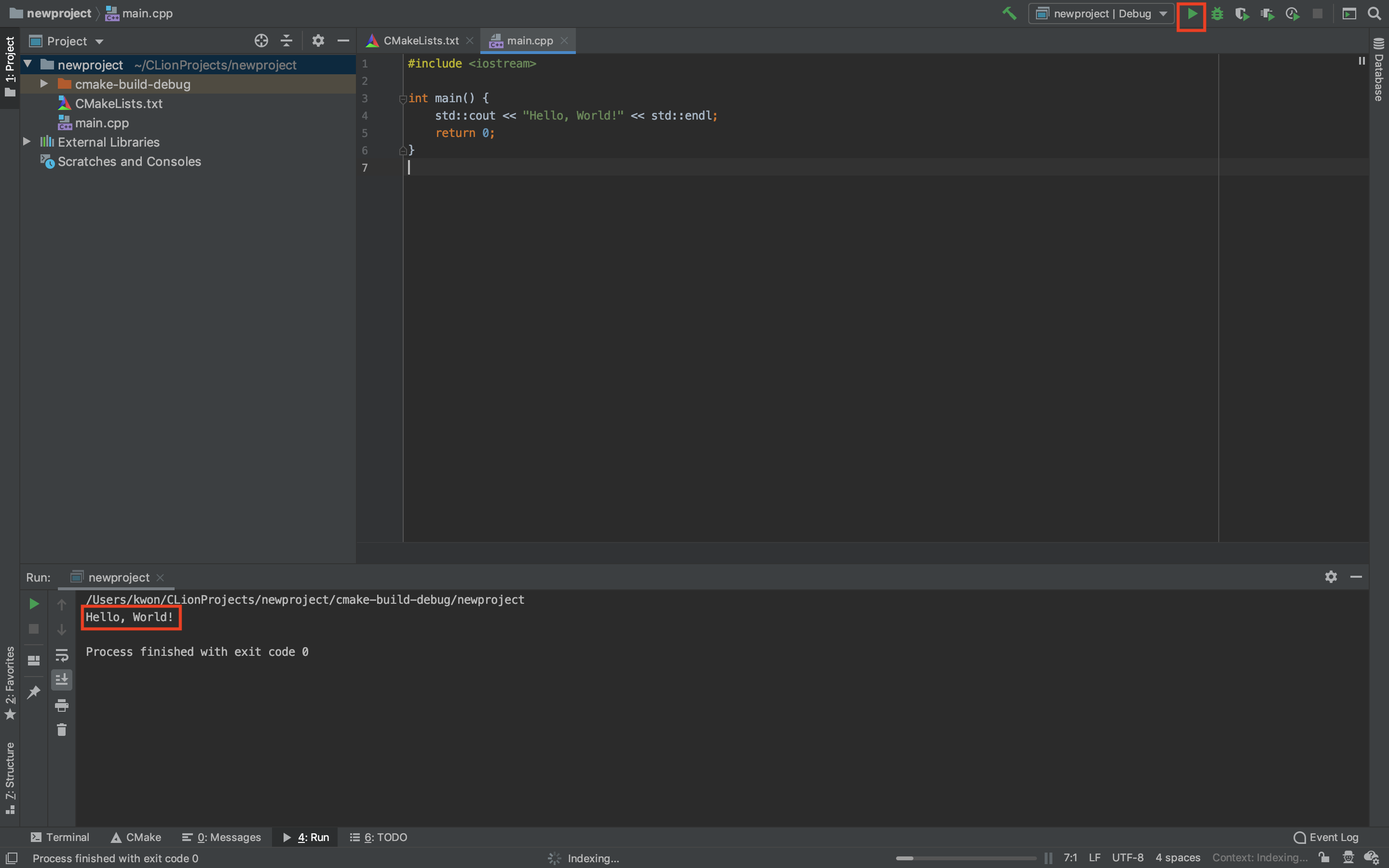Print Run output with printer icon
Screen dimensions: 1389x868
(x=61, y=705)
